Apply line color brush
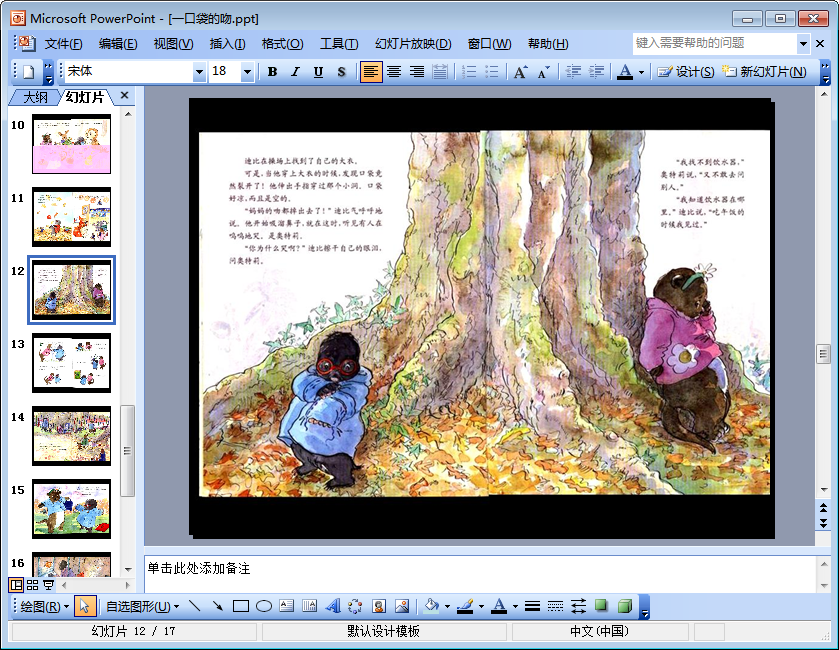 466,606
